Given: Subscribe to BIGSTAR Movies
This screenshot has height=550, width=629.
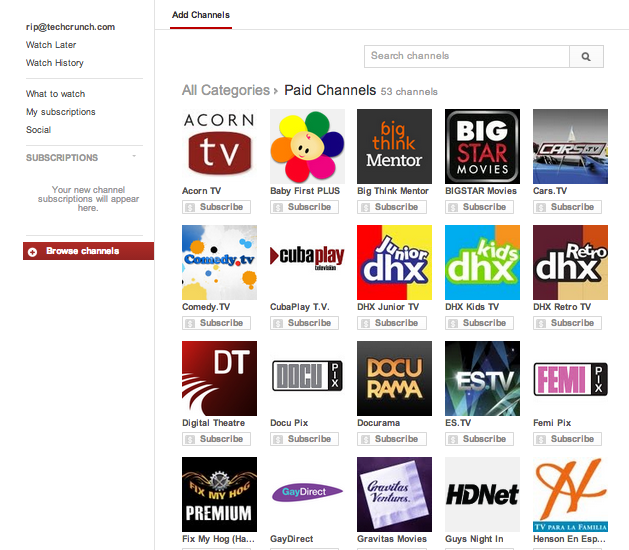Looking at the screenshot, I should tap(479, 207).
